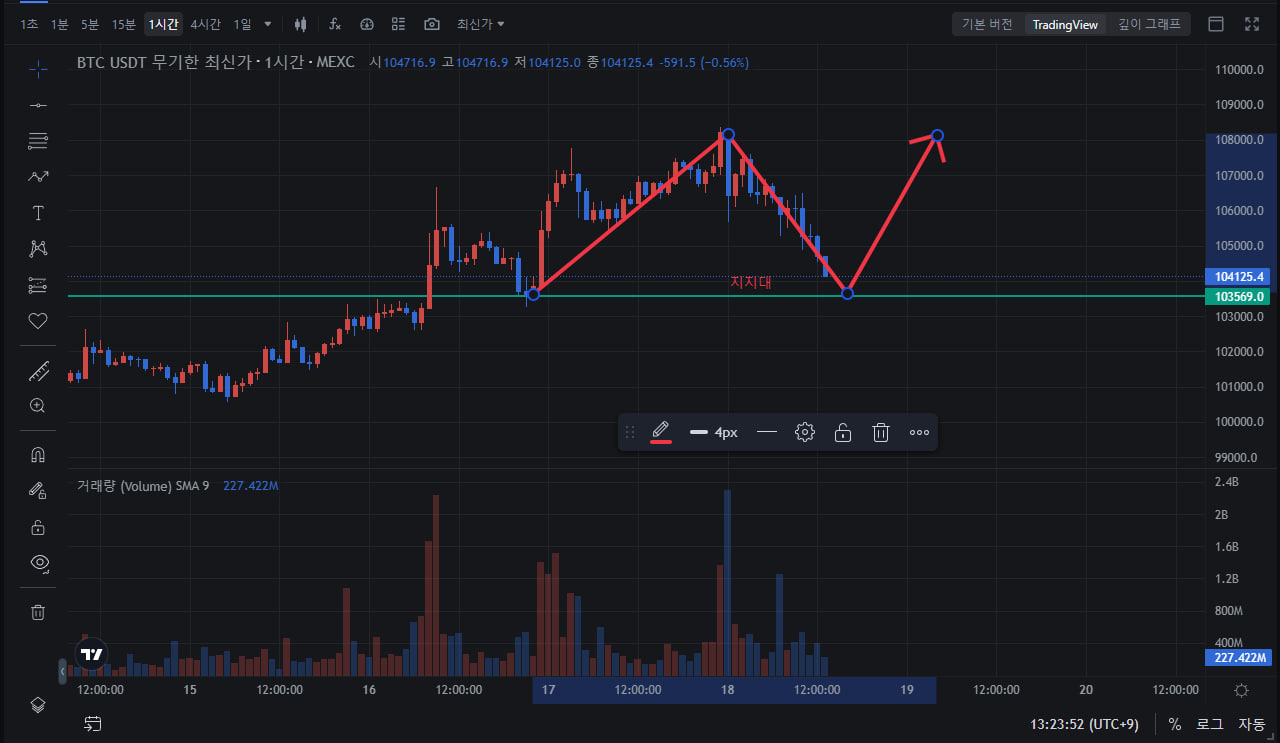Select the ruler measure tool
The height and width of the screenshot is (743, 1280).
[38, 371]
